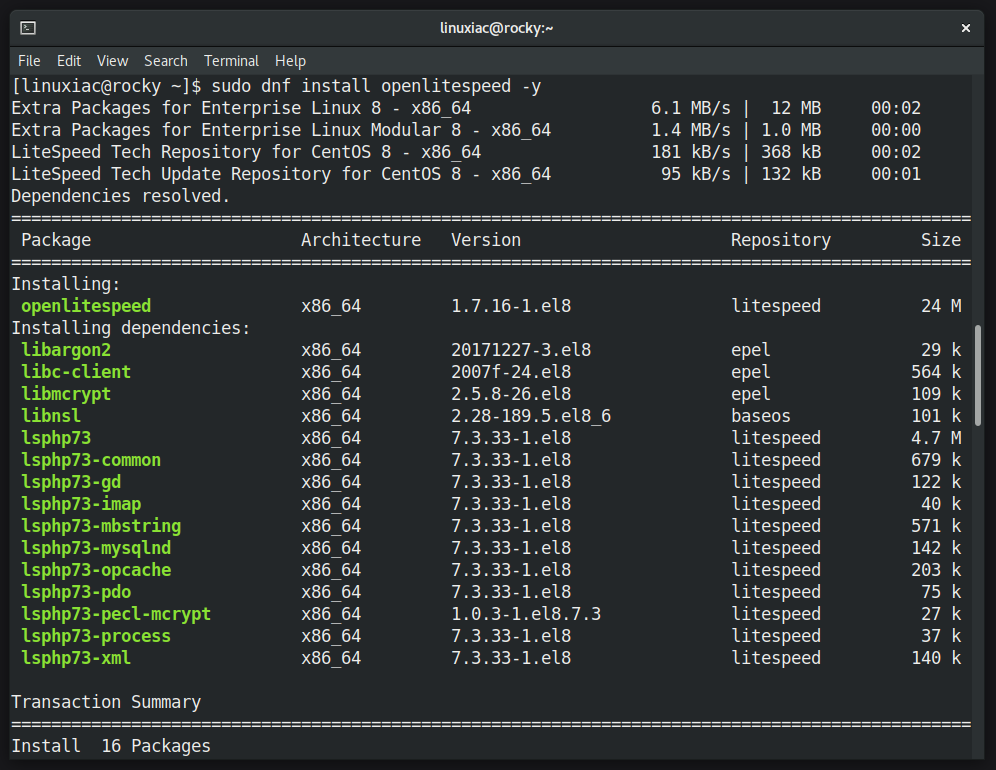Click version 1.7.16-1.el8 of openlitespeed
Screen dimensions: 996x770
pyautogui.click(x=511, y=306)
